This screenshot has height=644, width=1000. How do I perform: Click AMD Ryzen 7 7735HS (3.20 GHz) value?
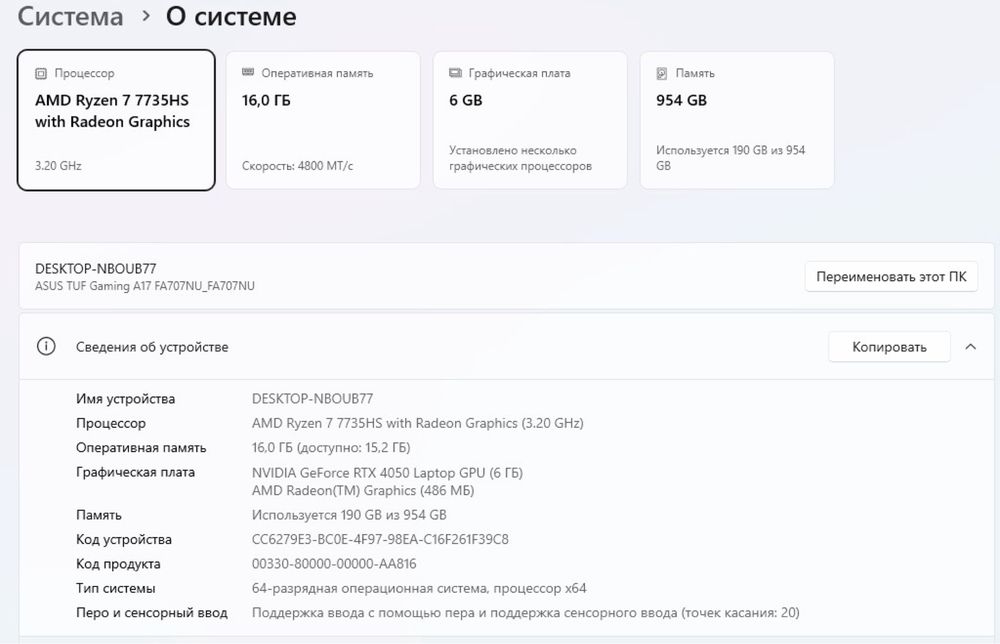(x=418, y=423)
